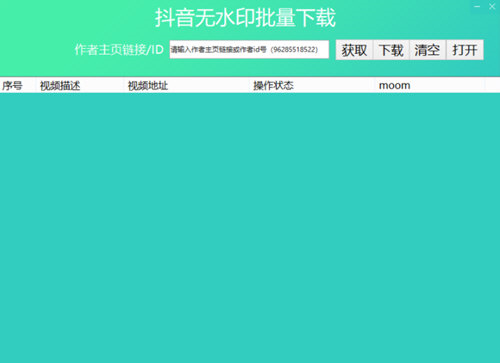The height and width of the screenshot is (363, 500).
Task: Close the application window
Action: point(492,6)
